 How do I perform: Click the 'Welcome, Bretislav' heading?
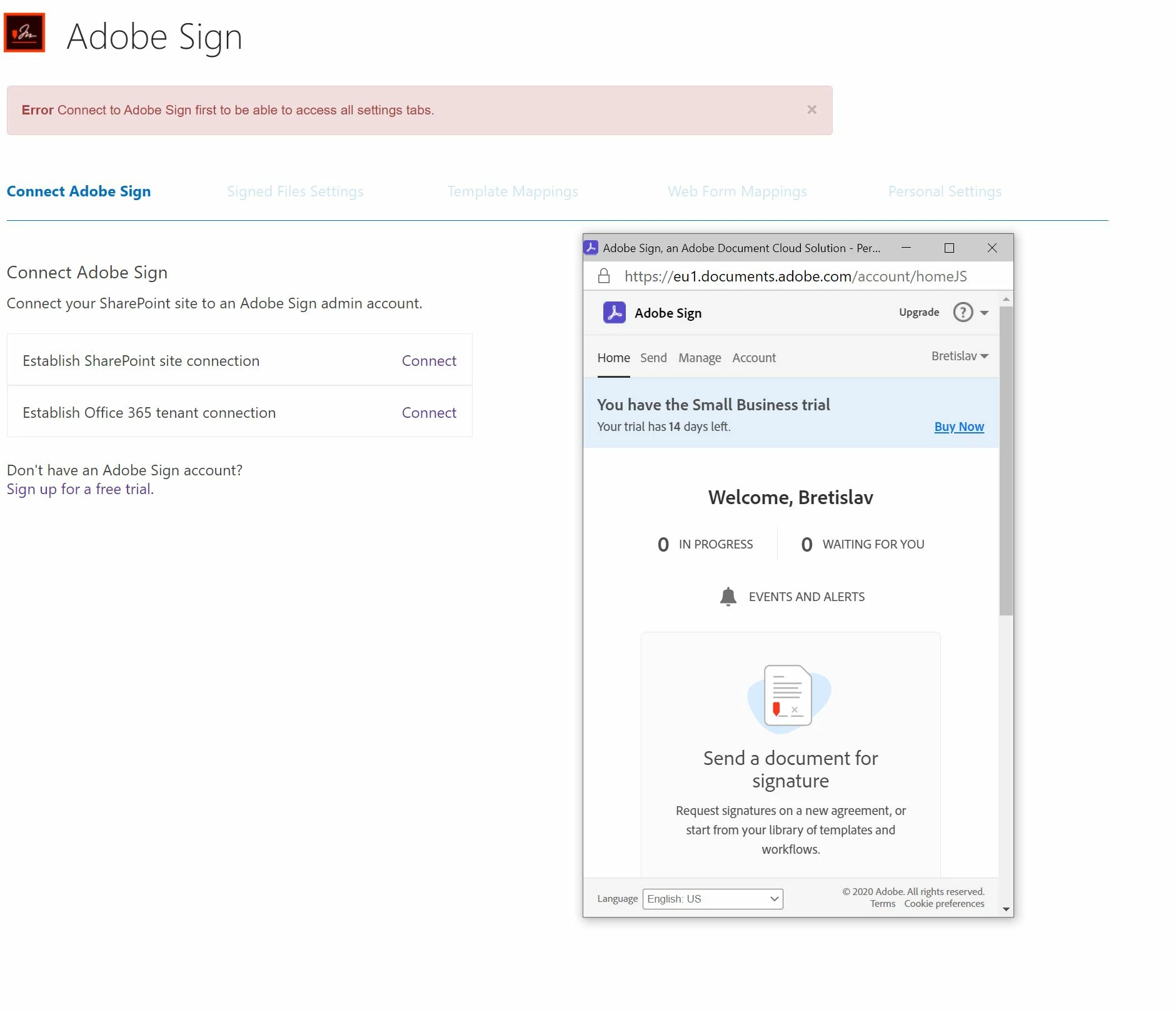[790, 497]
